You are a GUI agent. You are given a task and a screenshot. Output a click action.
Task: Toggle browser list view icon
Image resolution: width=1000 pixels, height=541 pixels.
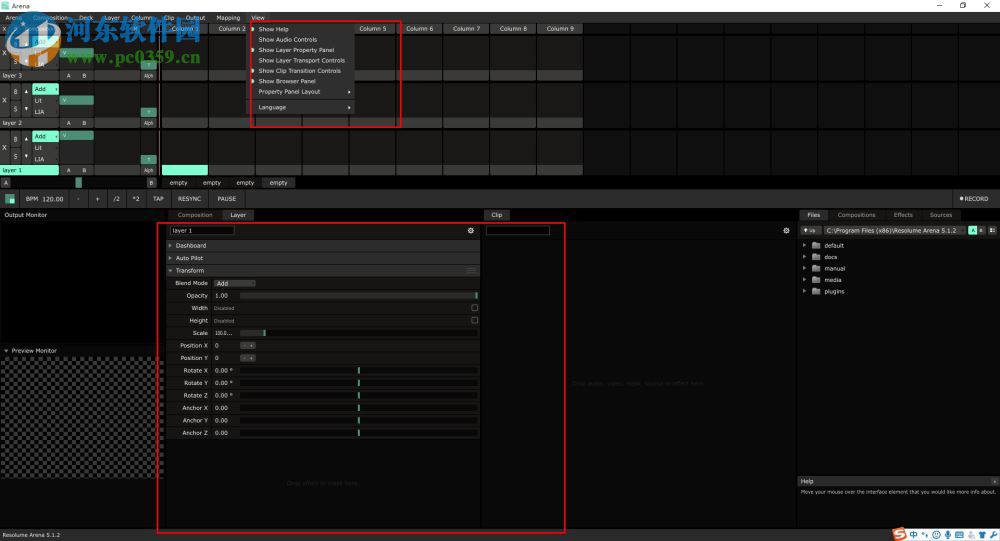[x=992, y=230]
